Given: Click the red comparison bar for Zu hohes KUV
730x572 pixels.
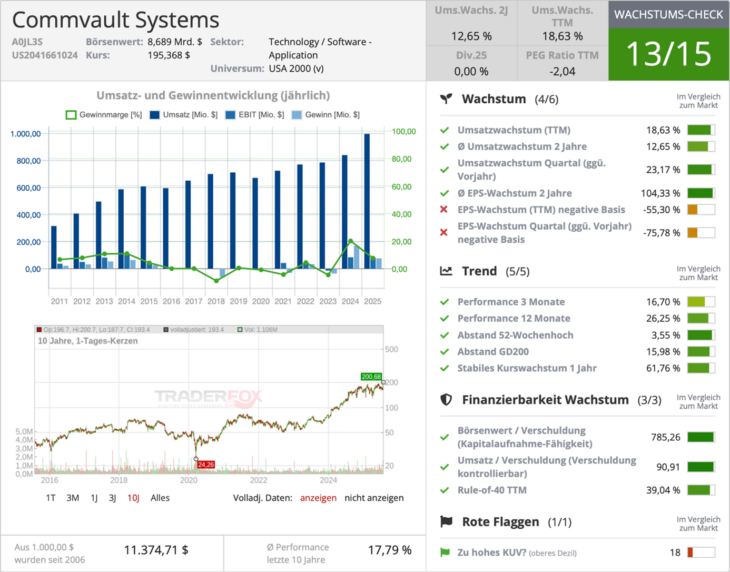Looking at the screenshot, I should (x=701, y=552).
